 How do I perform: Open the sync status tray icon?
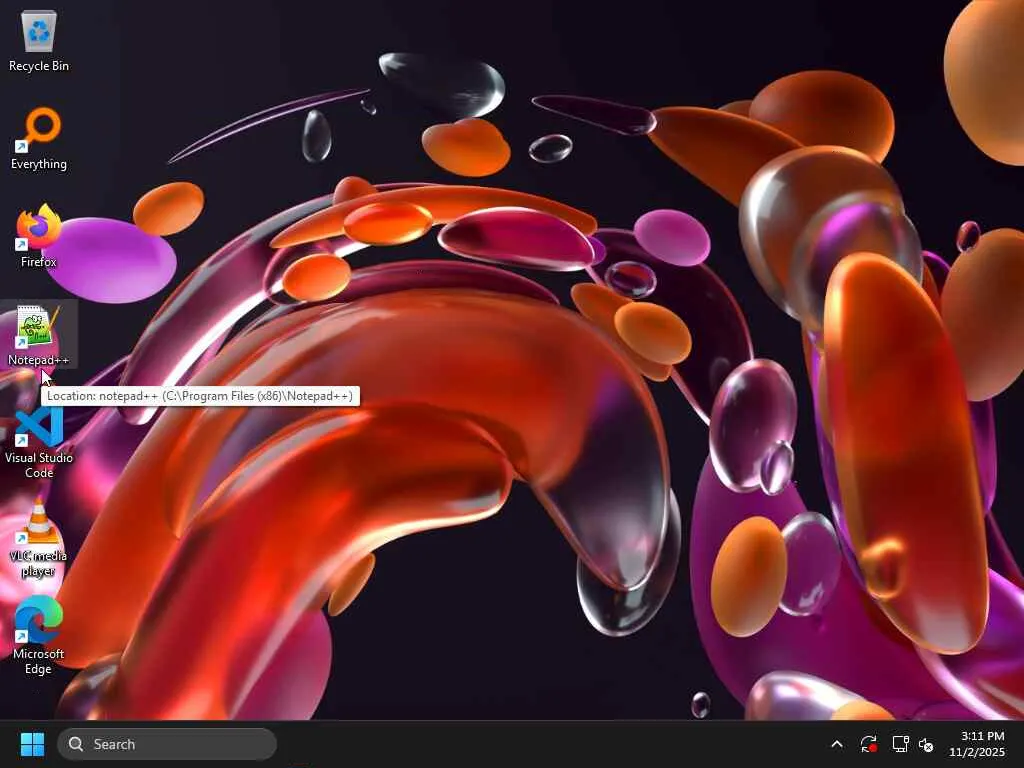(868, 744)
